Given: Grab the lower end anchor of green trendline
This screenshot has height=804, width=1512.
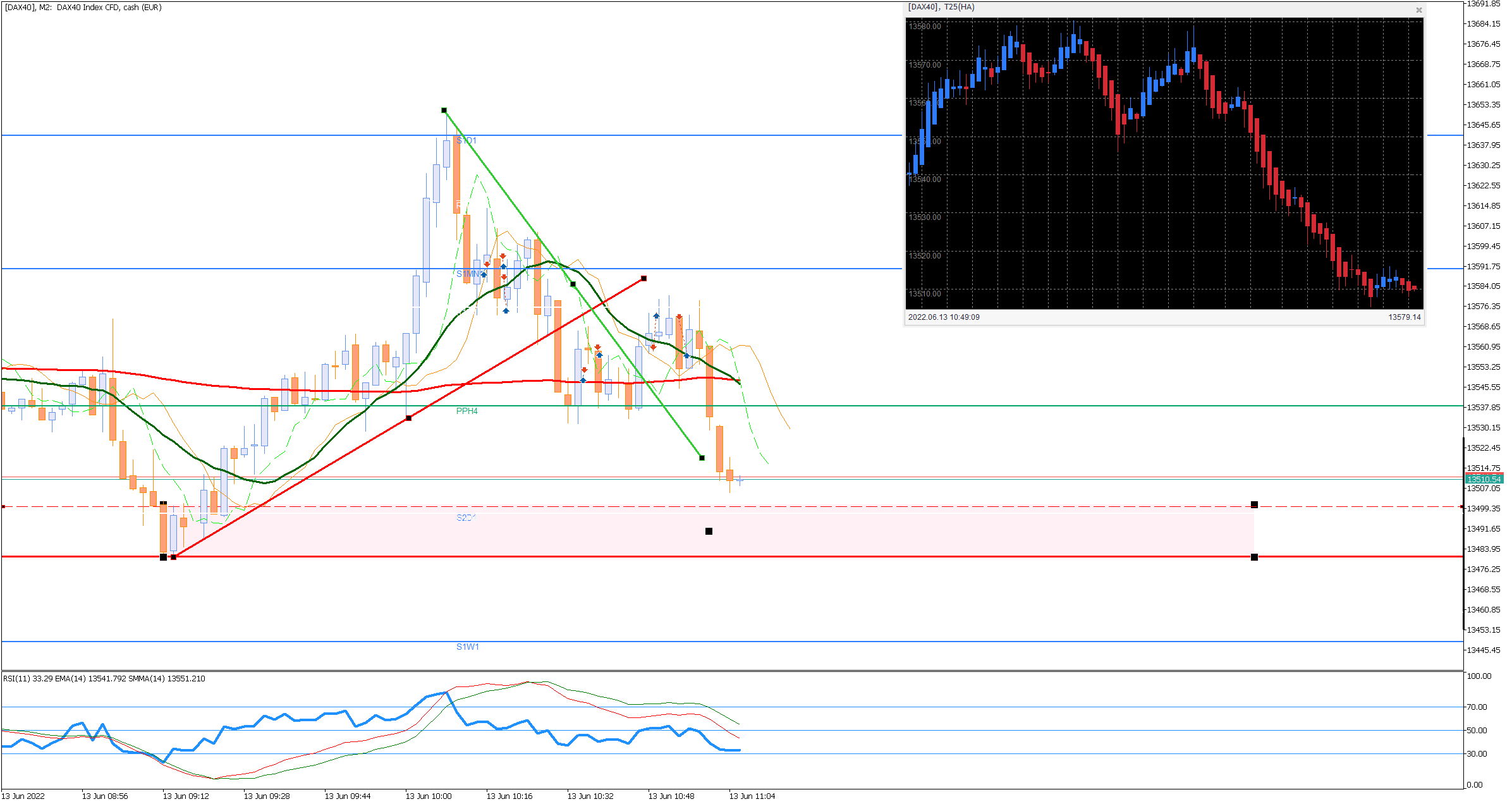Looking at the screenshot, I should point(702,458).
